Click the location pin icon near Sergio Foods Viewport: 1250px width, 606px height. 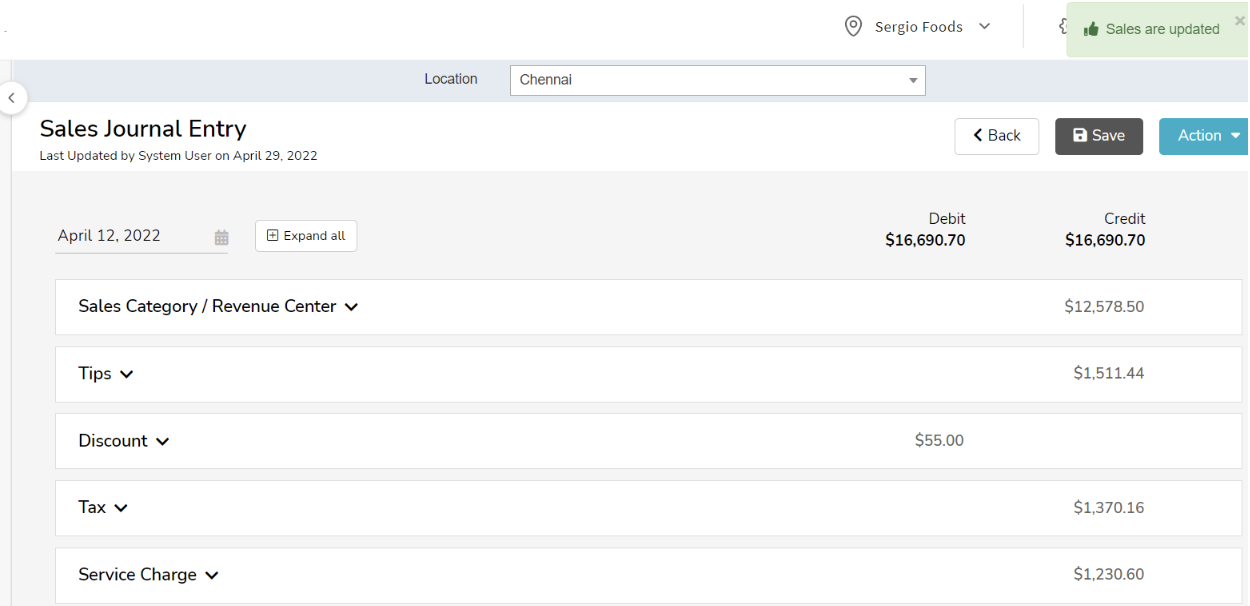pos(853,26)
